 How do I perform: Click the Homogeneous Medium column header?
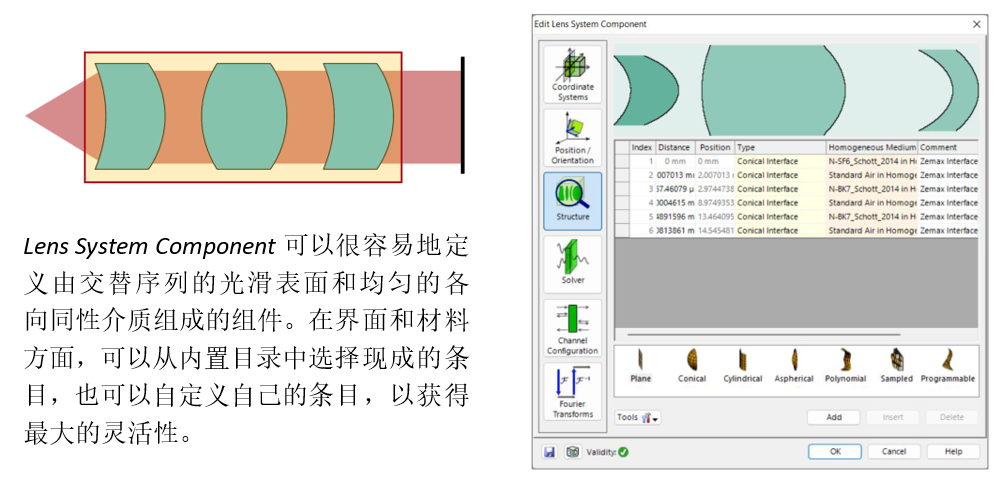pos(872,147)
